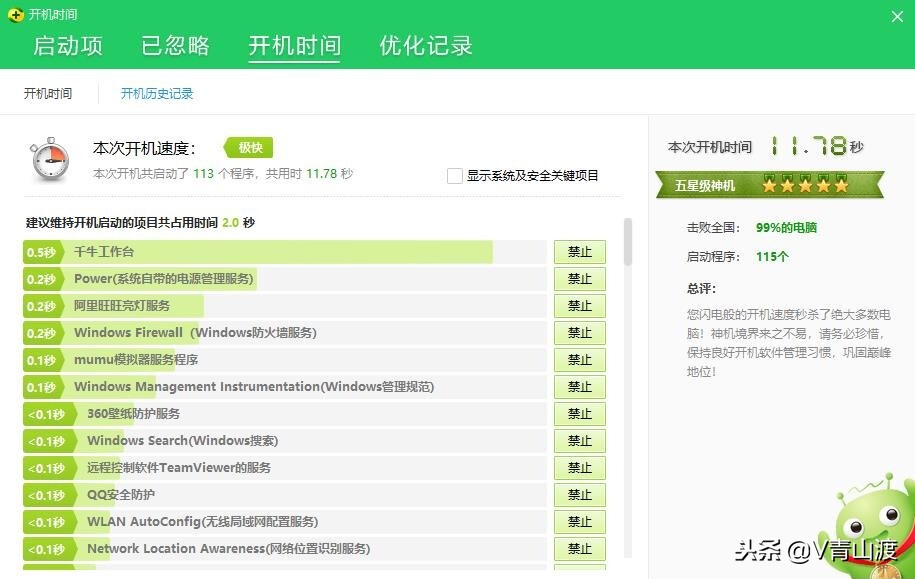The height and width of the screenshot is (579, 915).
Task: Select the 优化记录 tab
Action: point(424,46)
